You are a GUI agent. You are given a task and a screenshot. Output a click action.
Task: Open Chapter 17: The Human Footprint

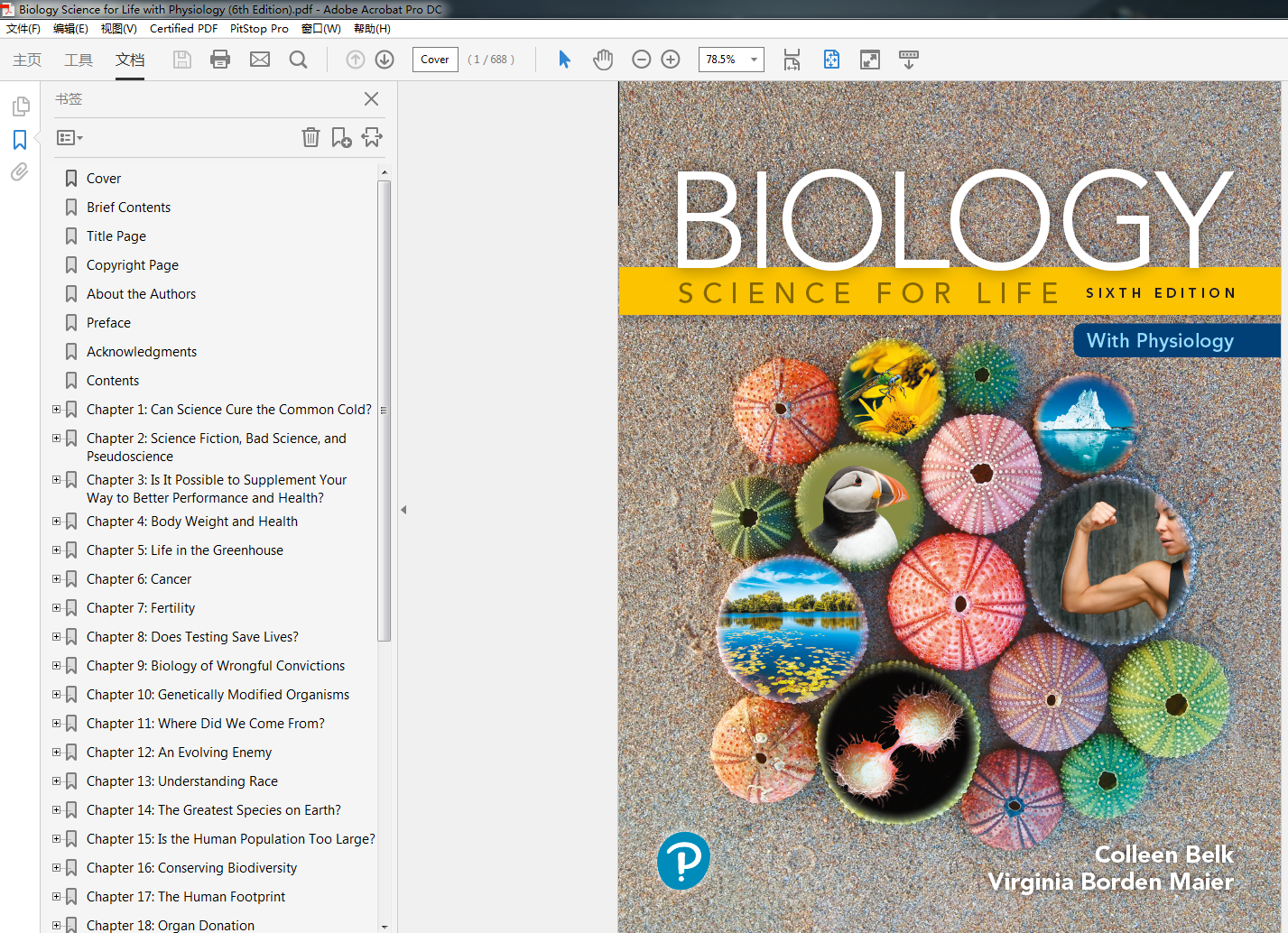coord(186,897)
